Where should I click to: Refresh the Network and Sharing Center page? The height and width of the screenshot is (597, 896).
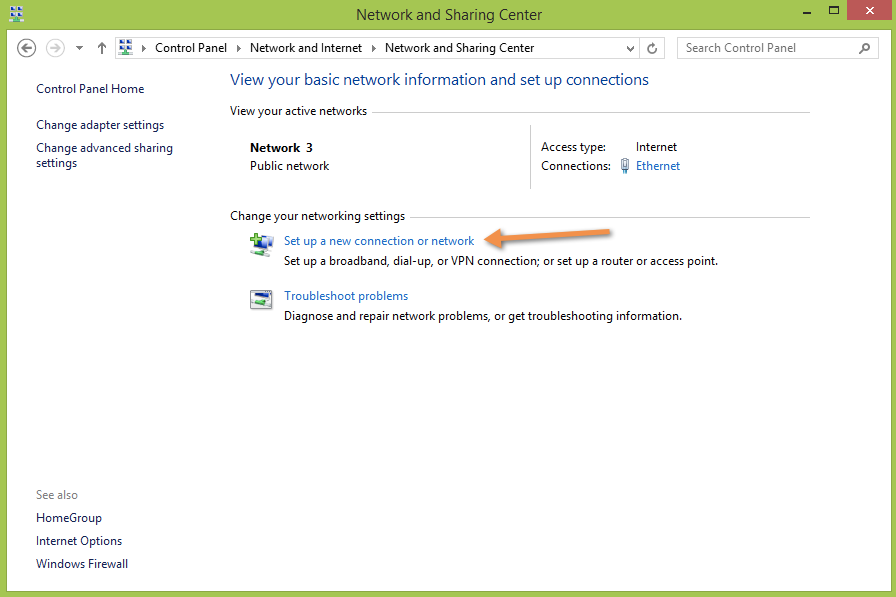[653, 48]
